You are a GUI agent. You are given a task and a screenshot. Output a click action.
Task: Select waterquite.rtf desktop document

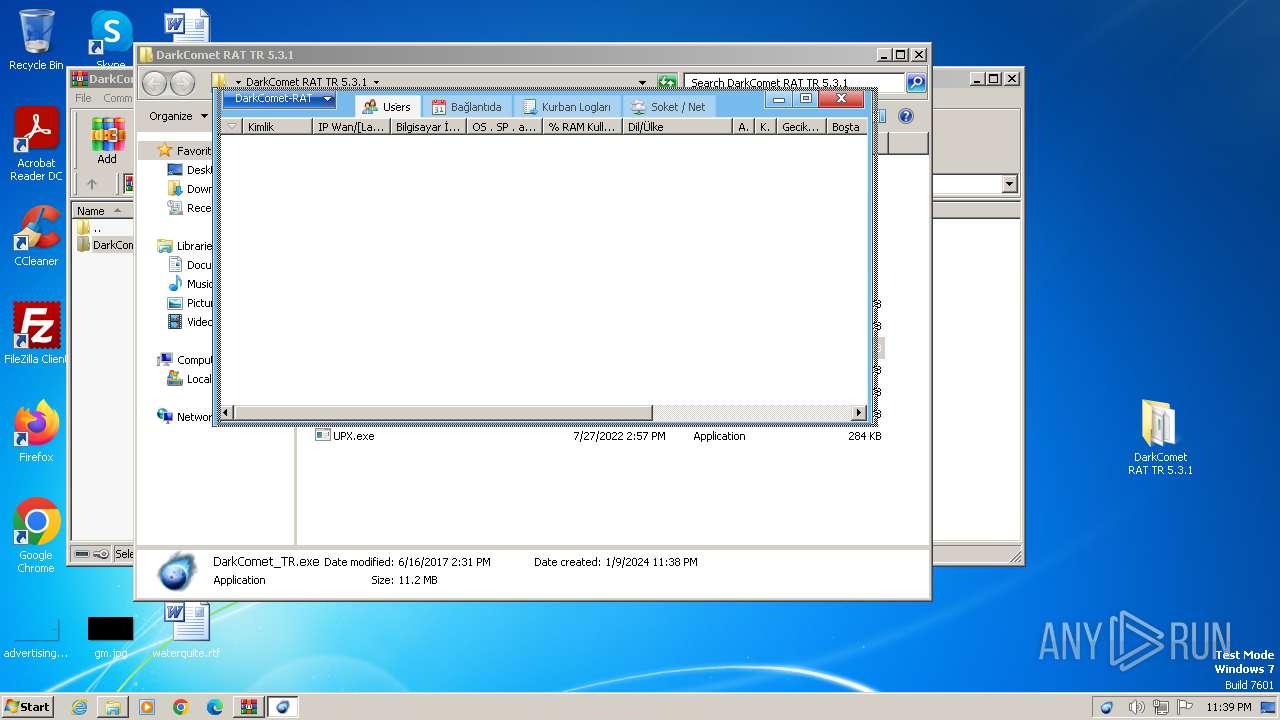186,631
